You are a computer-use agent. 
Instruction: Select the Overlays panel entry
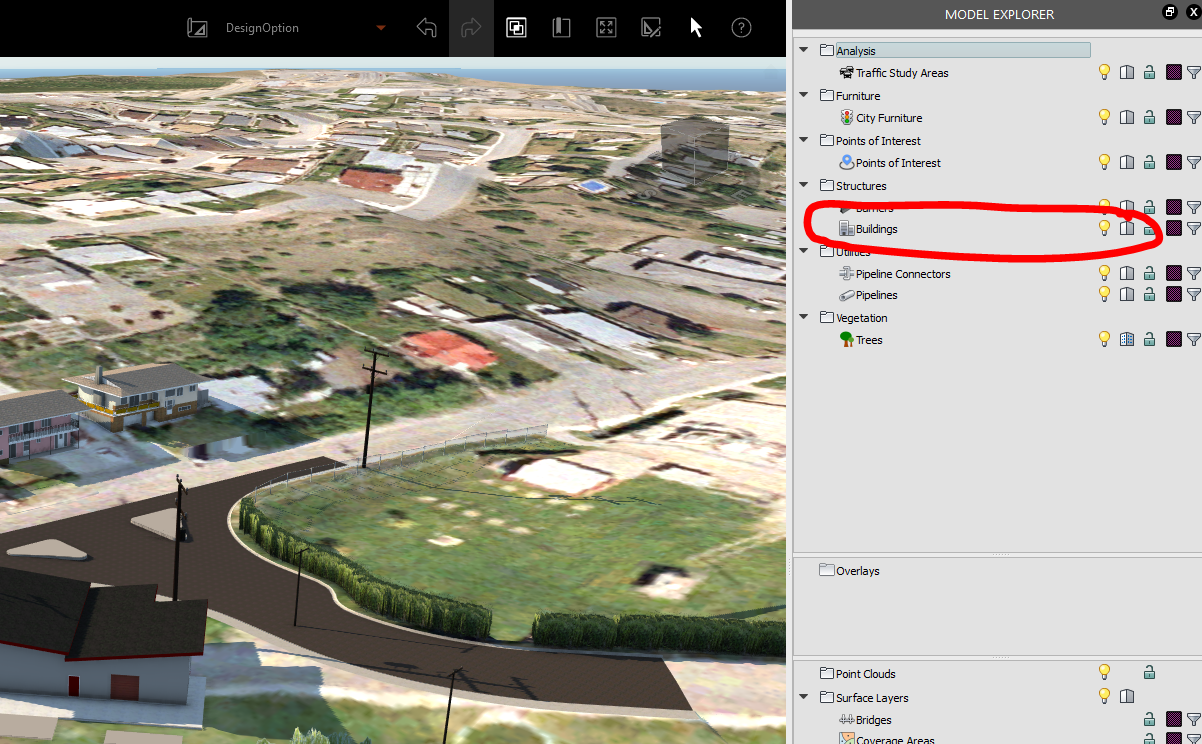click(857, 570)
